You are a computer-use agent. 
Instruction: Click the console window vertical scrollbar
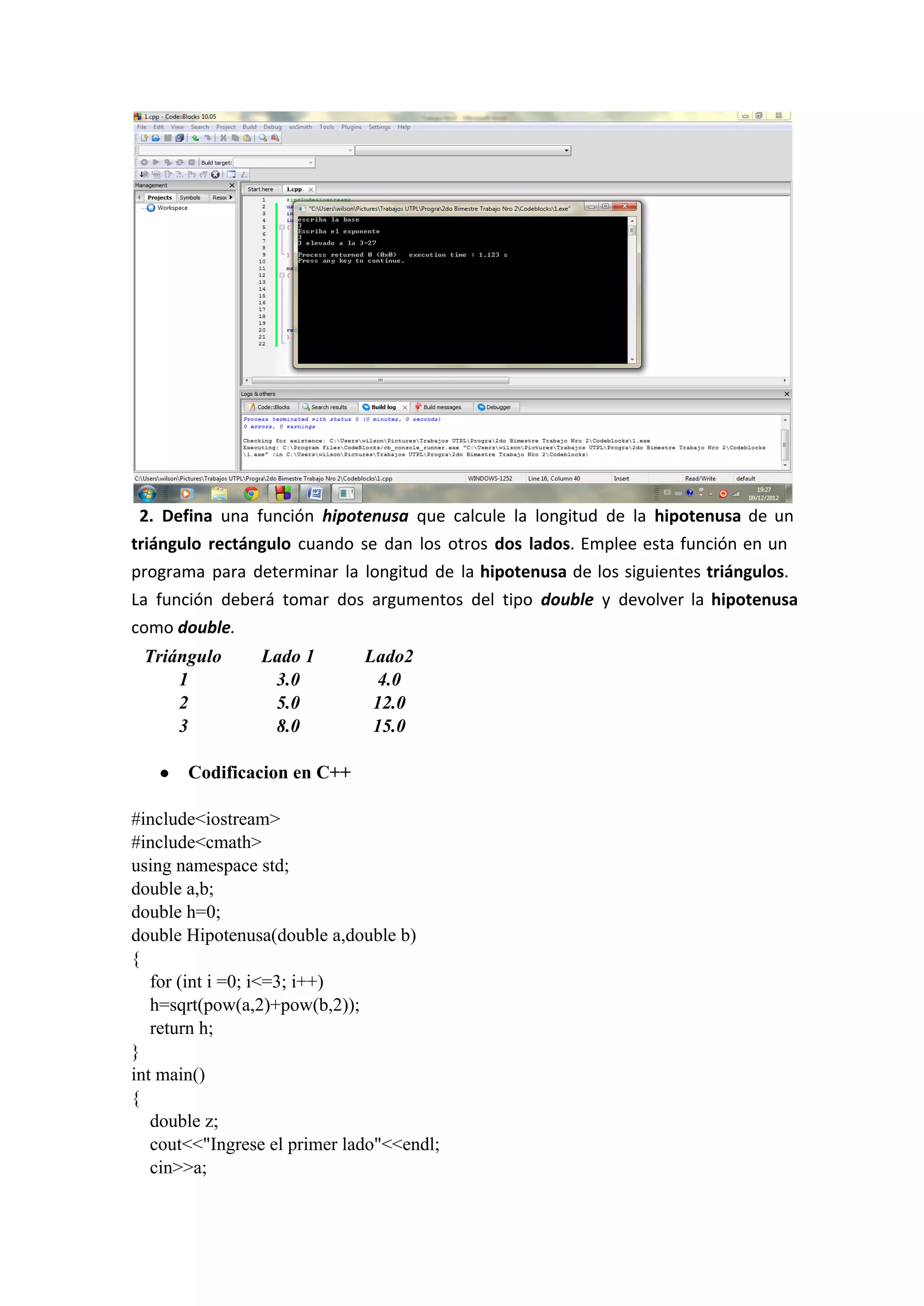[x=632, y=290]
